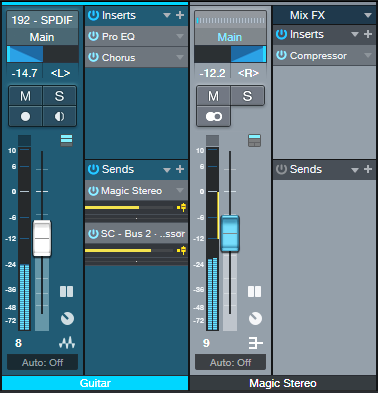Toggle the Compressor power button on Magic Stereo
Viewport: 378px width, 393px height.
click(x=281, y=55)
